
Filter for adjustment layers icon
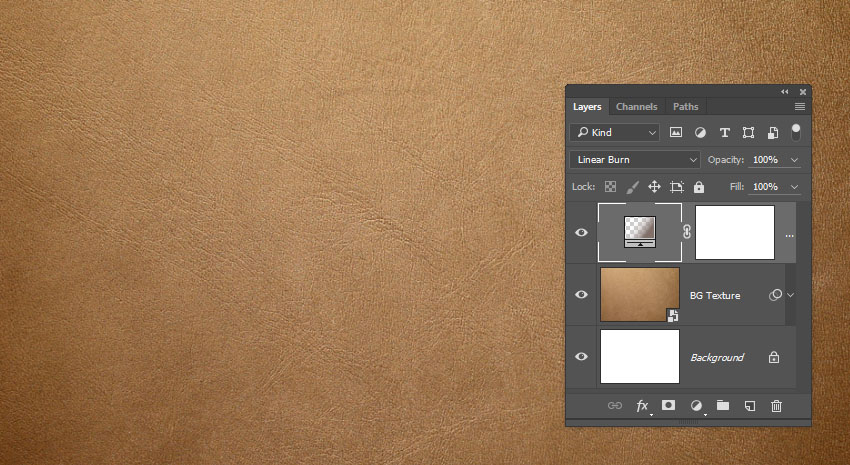coord(700,132)
